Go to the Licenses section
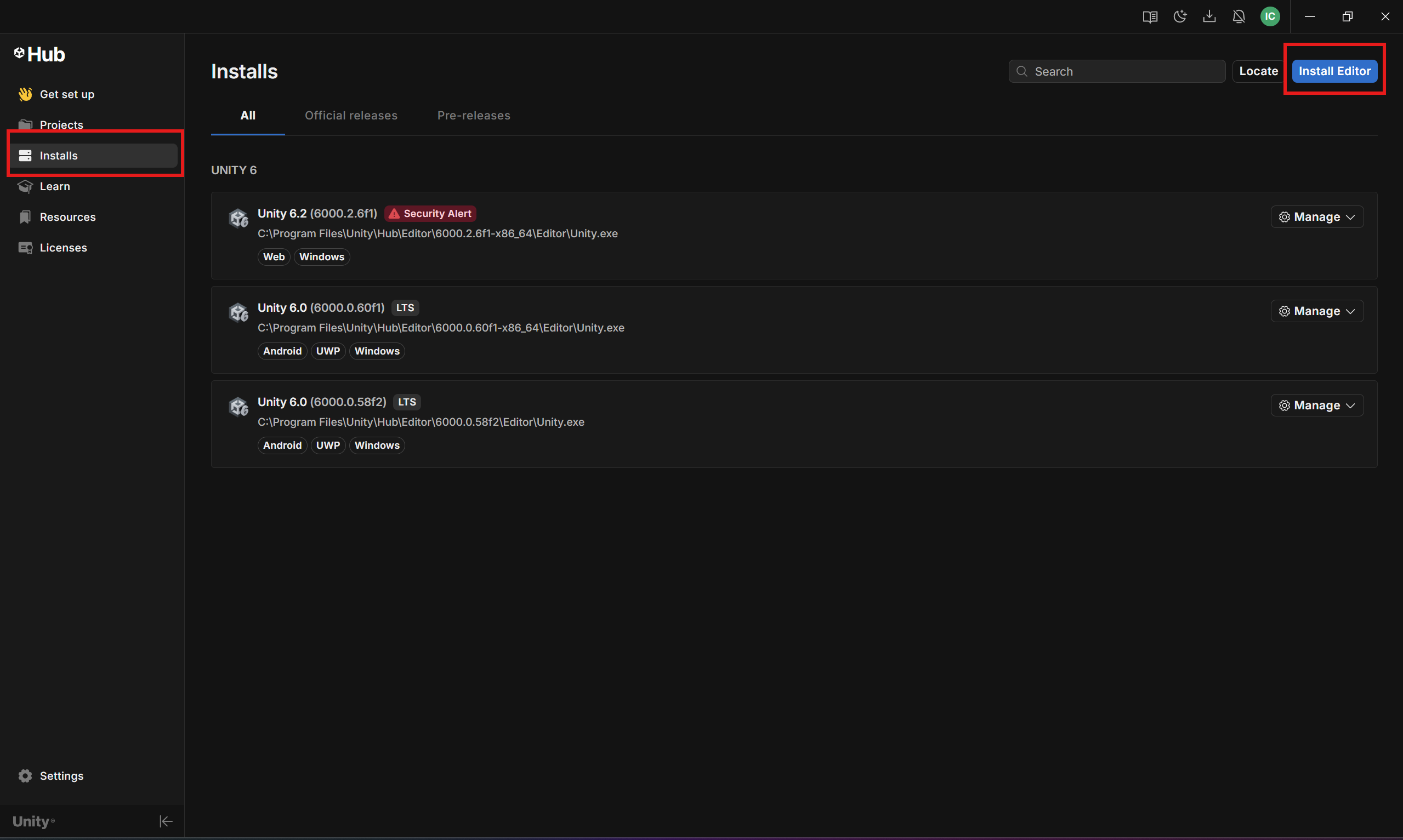1403x840 pixels. pyautogui.click(x=63, y=248)
